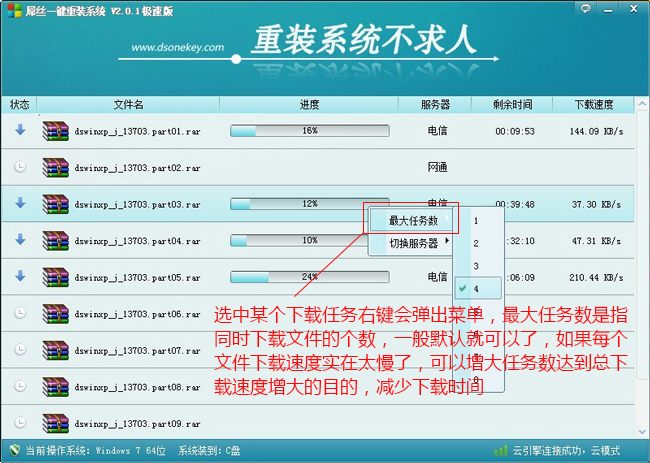The height and width of the screenshot is (463, 650).
Task: Select the RAR archive icon of part05.rar
Action: point(56,277)
